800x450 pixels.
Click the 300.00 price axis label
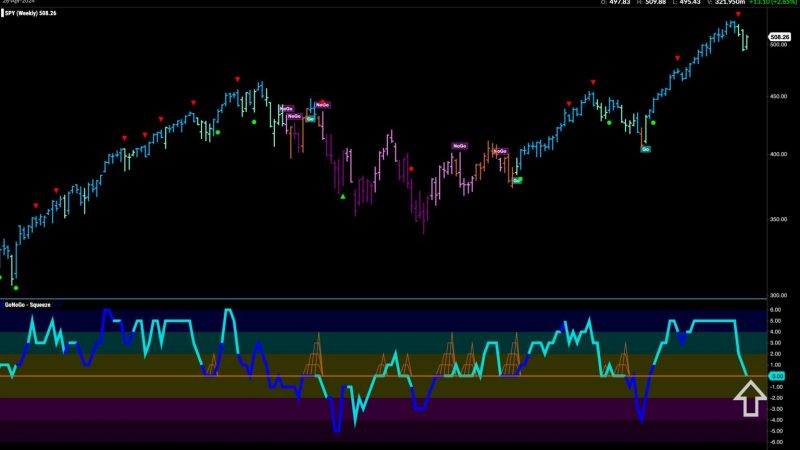click(x=778, y=295)
